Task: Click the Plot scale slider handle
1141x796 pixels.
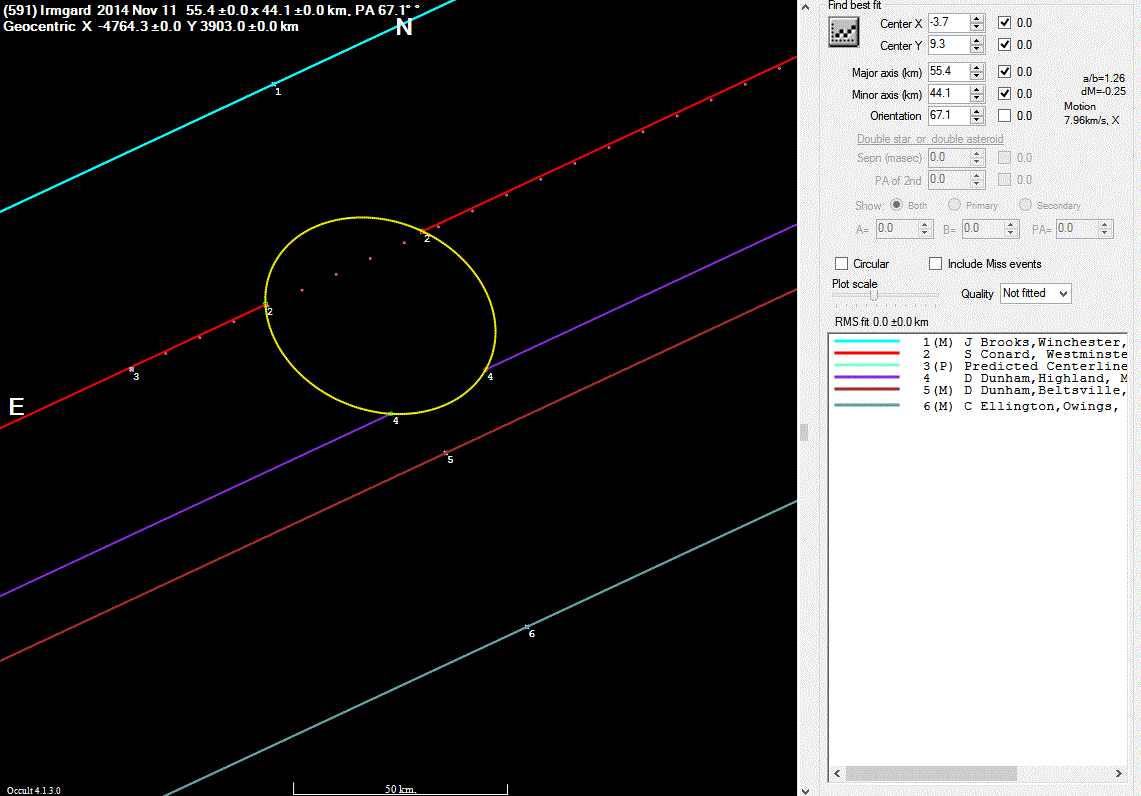Action: (873, 295)
